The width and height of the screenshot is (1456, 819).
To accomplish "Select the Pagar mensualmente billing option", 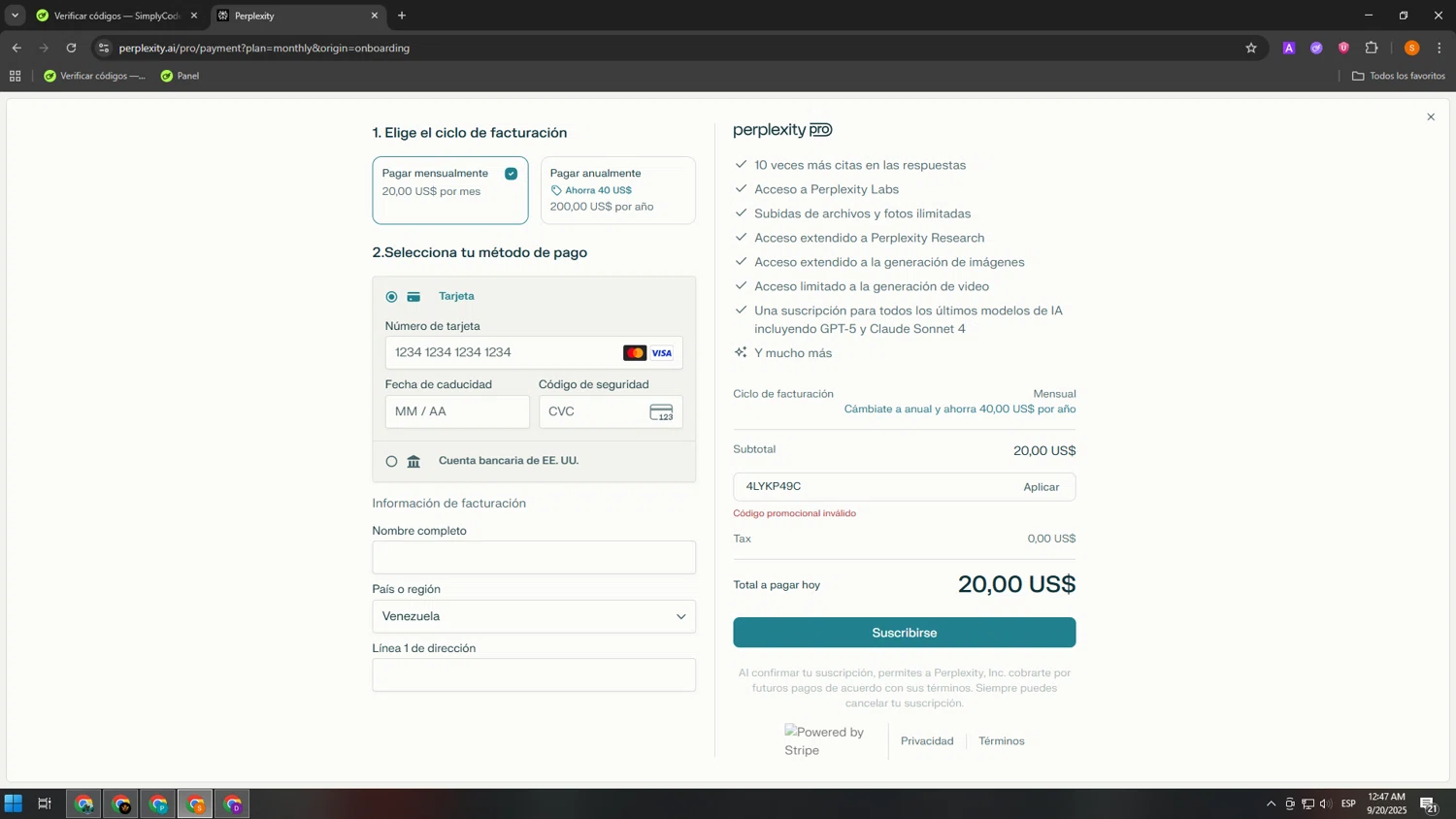I will pos(450,190).
